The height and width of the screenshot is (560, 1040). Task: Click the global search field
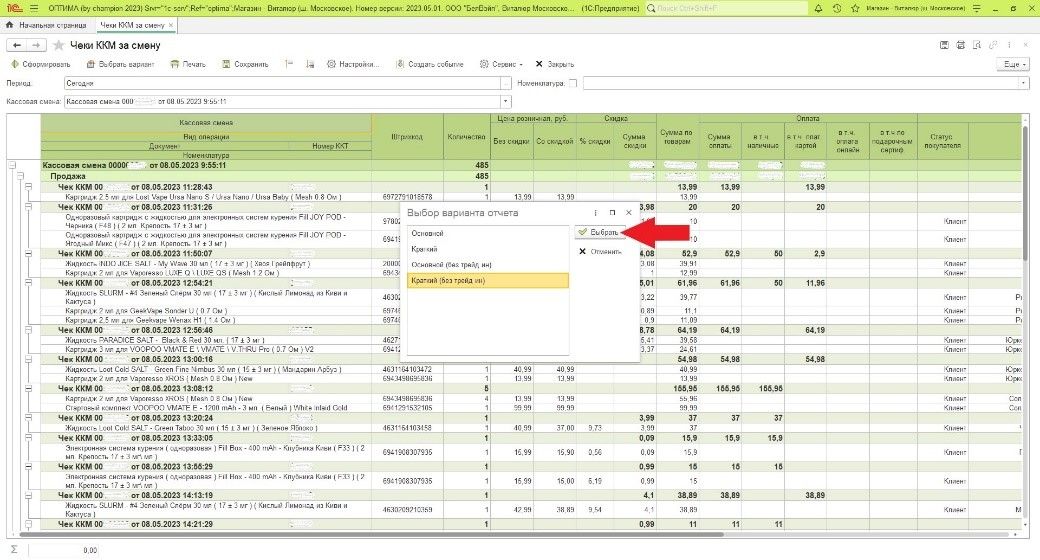click(x=725, y=6)
